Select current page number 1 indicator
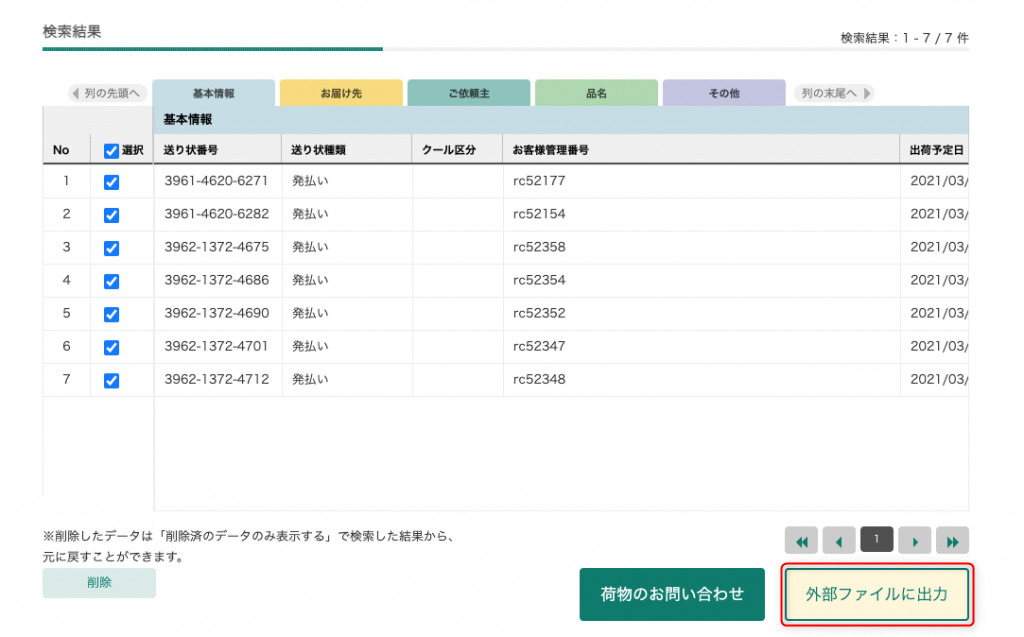1024x637 pixels. coord(877,540)
